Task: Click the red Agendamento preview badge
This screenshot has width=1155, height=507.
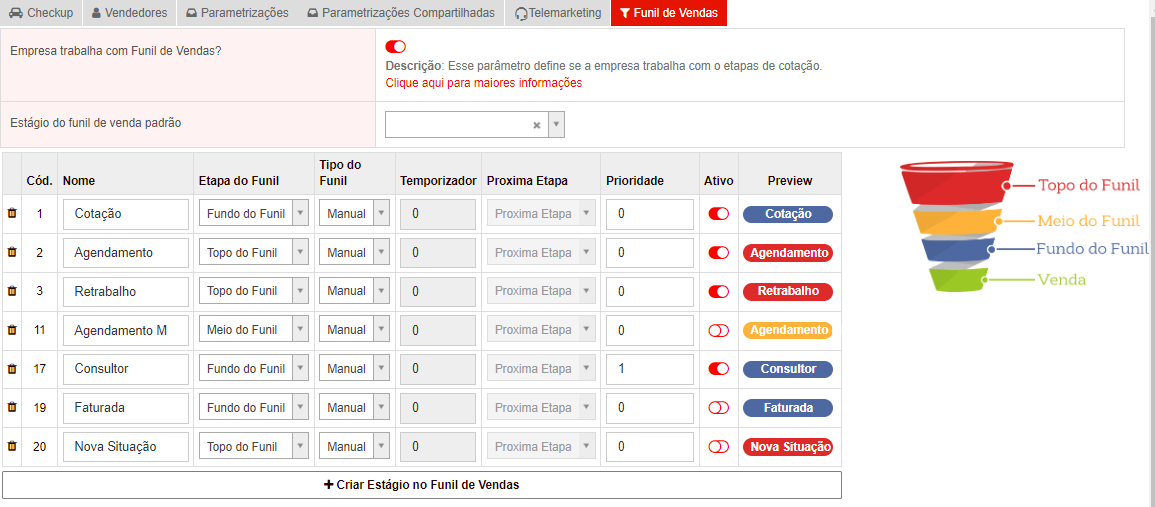Action: click(x=787, y=252)
